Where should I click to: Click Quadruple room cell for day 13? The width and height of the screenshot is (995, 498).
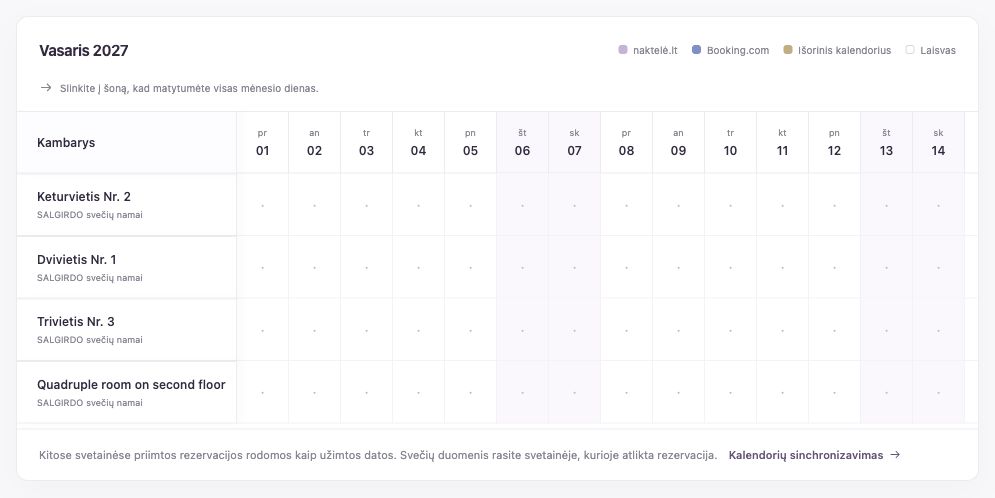coord(887,392)
